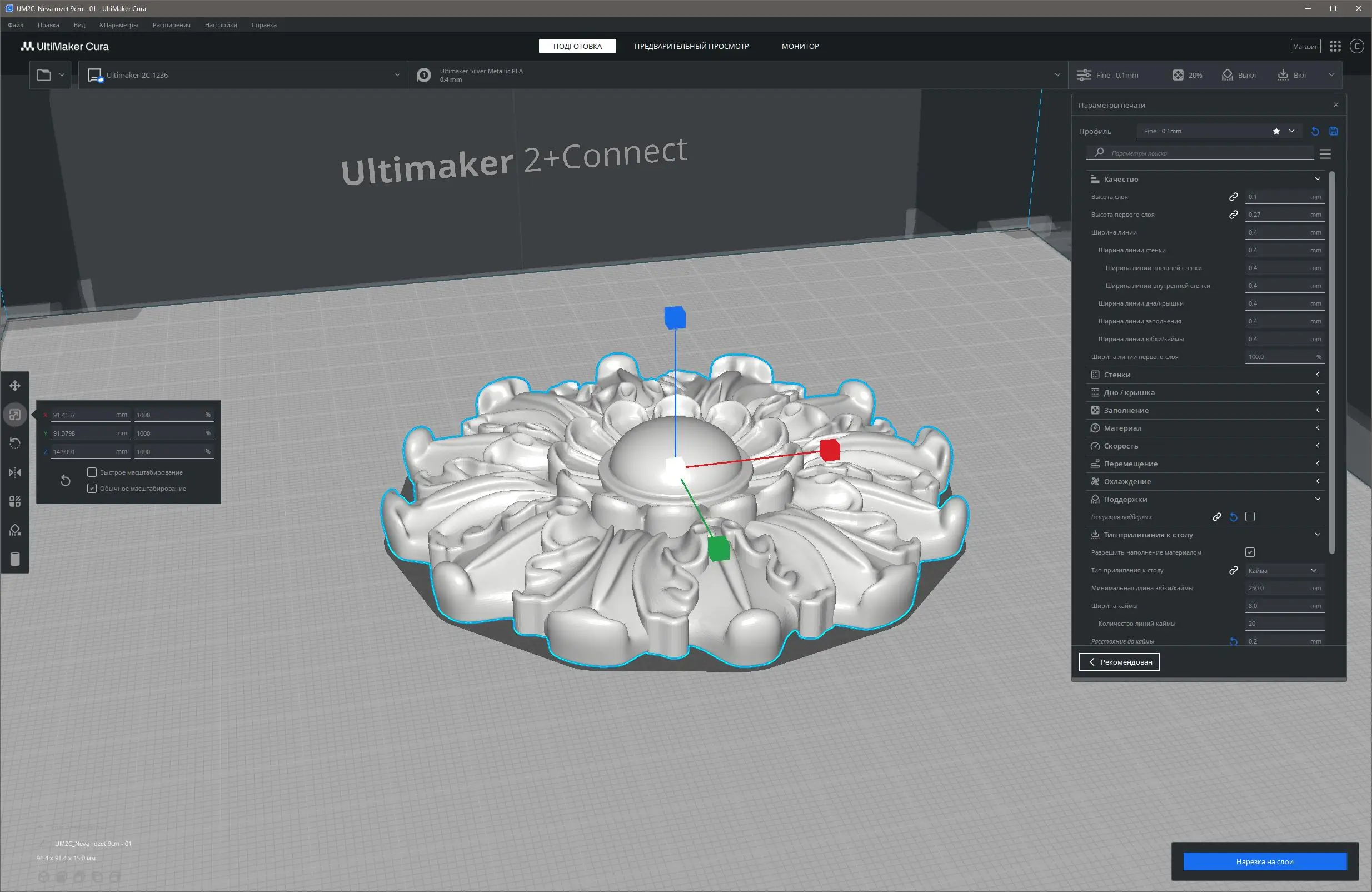Open the Ultimaker-2C-1236 printer dropdown
Screen dimensions: 1372x892
[243, 75]
